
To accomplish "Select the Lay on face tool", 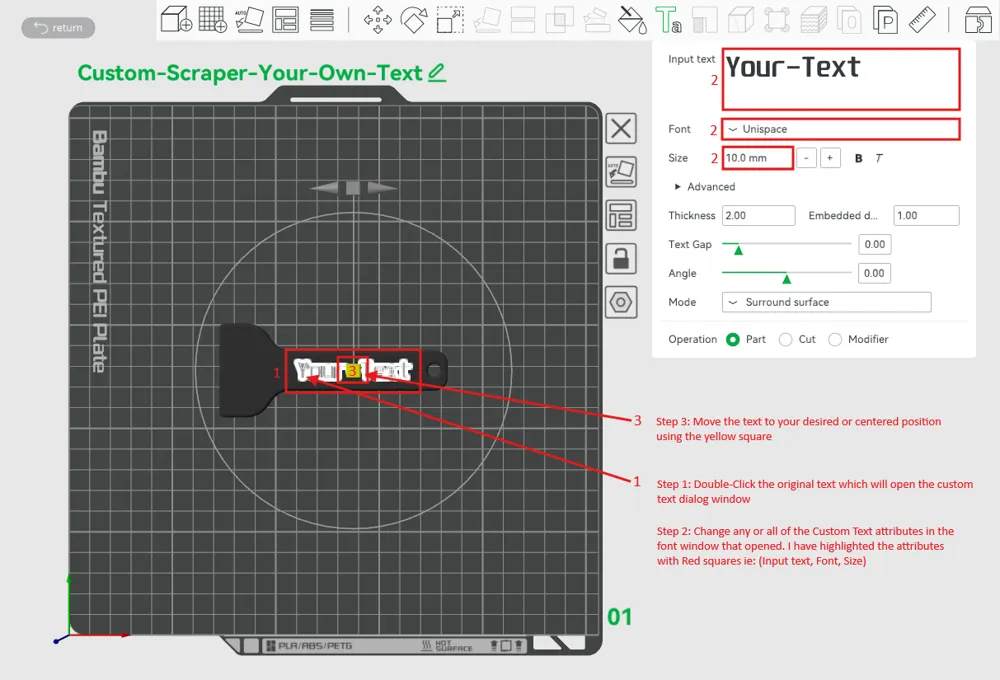I will [x=487, y=19].
